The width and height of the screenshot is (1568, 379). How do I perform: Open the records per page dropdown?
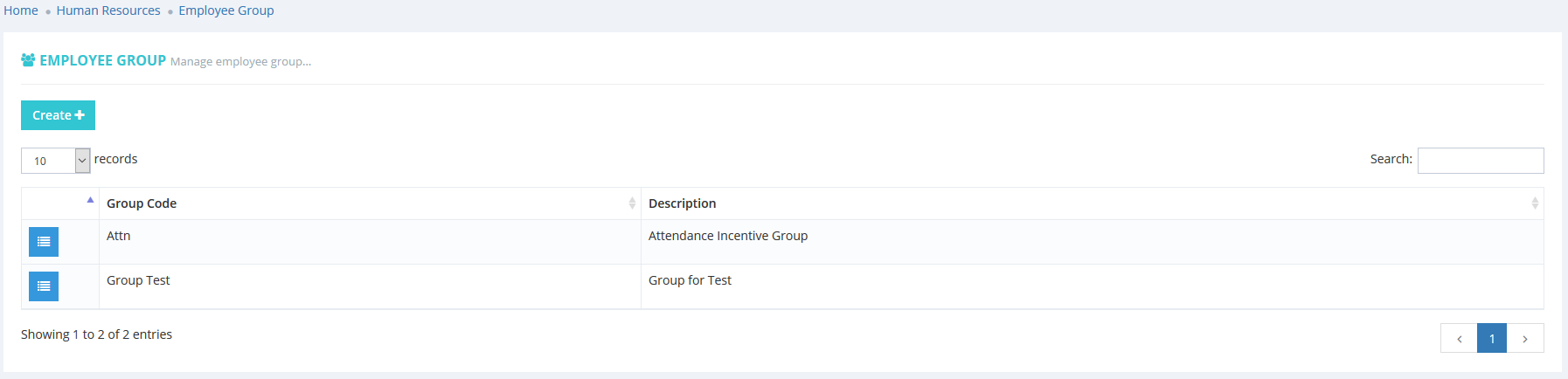[56, 161]
